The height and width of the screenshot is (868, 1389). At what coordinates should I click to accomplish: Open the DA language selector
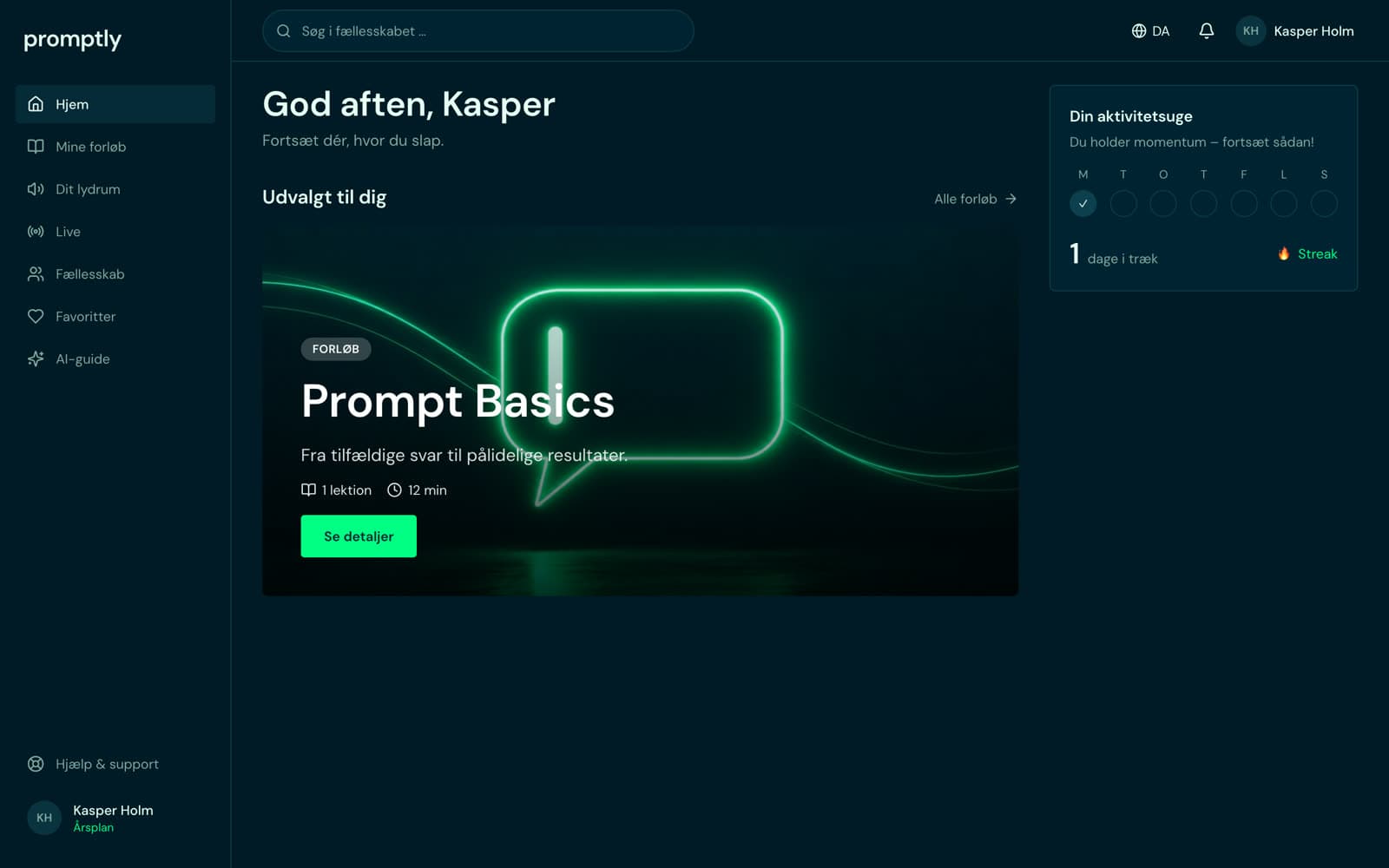click(x=1150, y=31)
